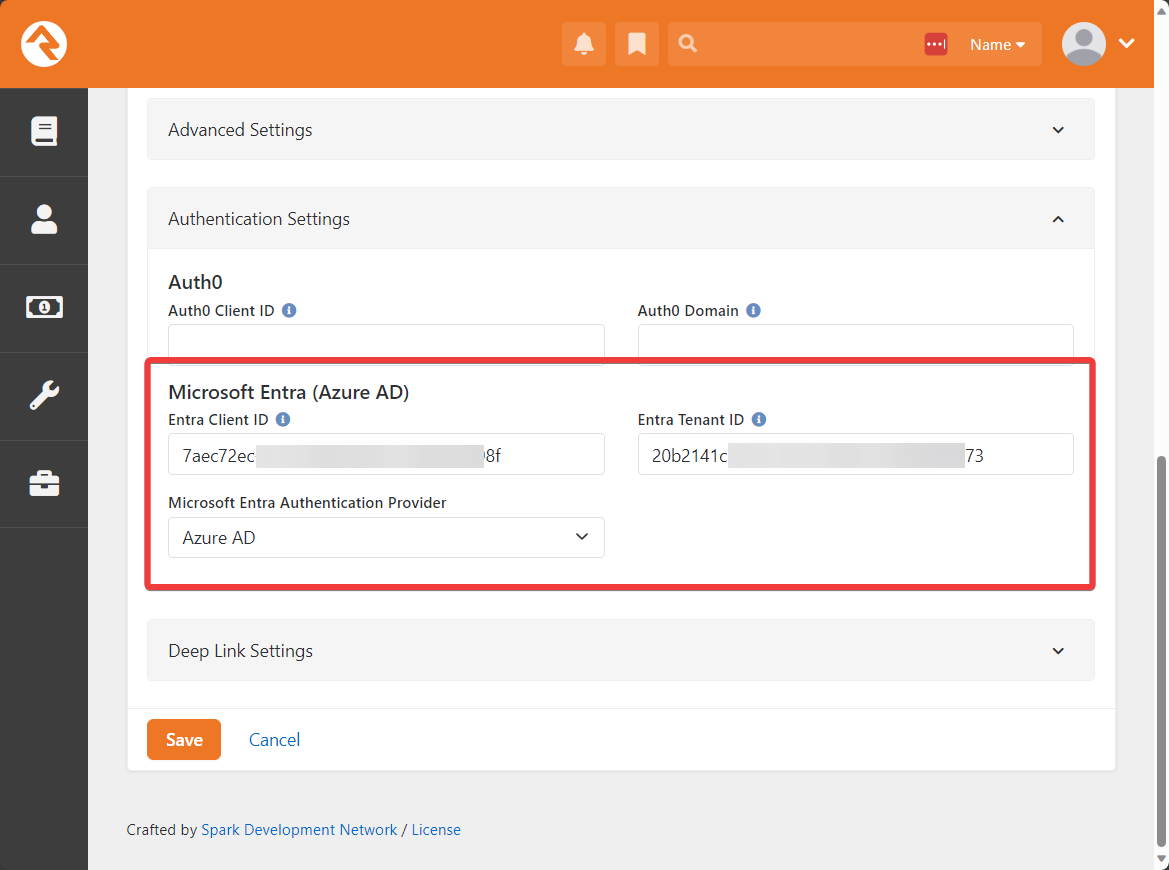The width and height of the screenshot is (1169, 870).
Task: Click the Microsoft Entra (Azure AD) heading
Action: pos(289,392)
